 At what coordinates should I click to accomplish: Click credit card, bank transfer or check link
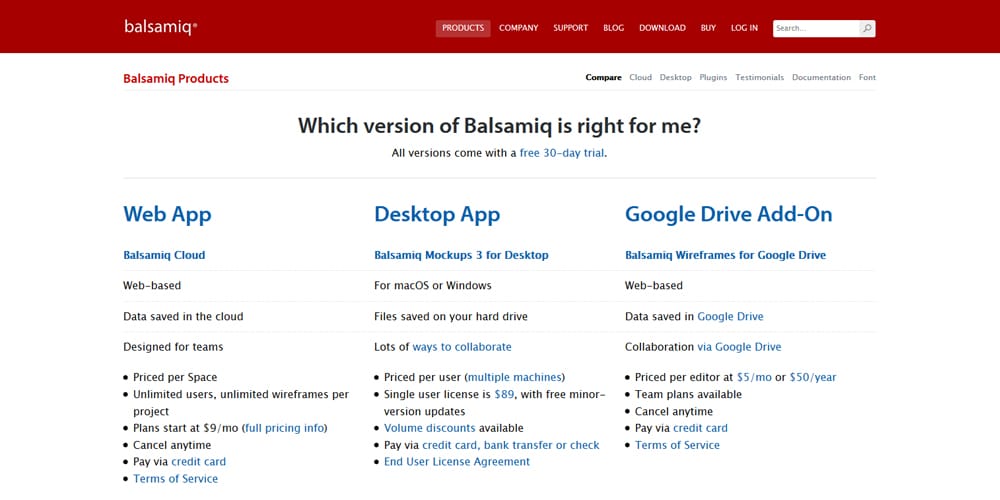pos(511,445)
